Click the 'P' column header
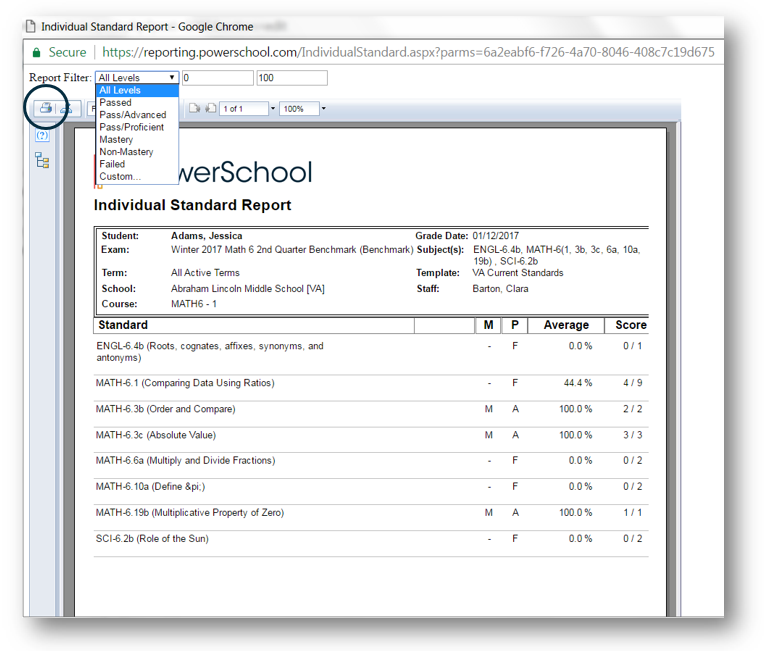 tap(515, 325)
